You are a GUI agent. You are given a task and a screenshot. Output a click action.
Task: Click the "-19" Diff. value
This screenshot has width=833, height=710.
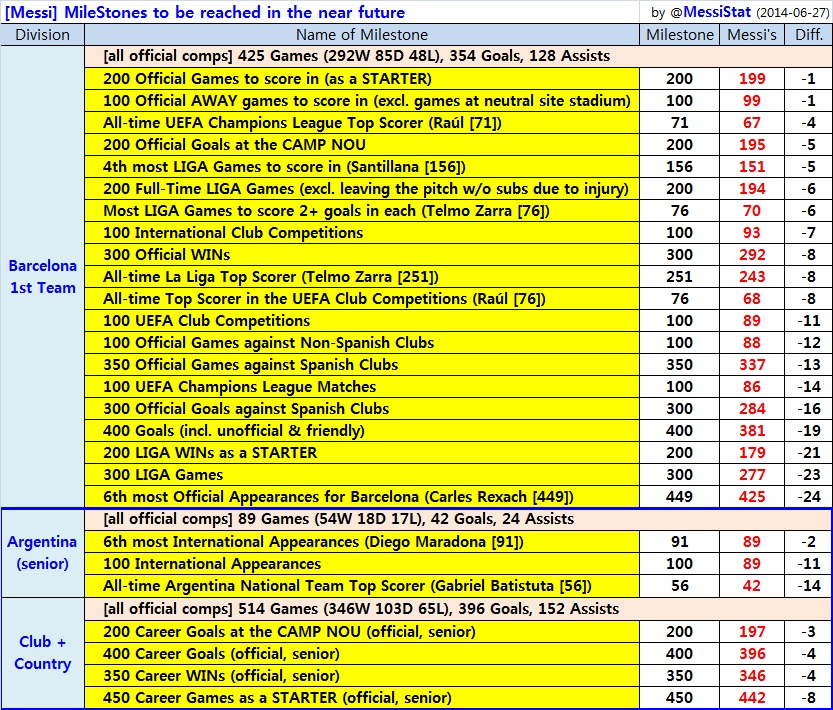(x=809, y=431)
